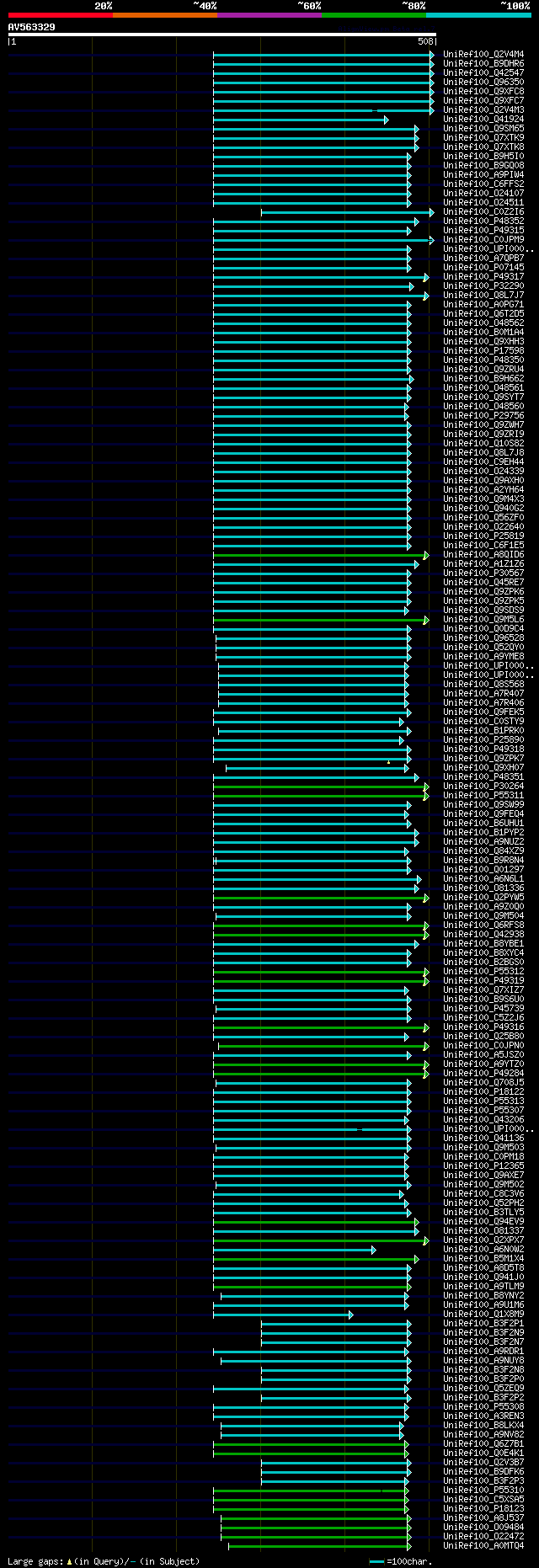Open hit UniRef100_Q2V4M4
Viewport: 539px width, 1568px height.
tap(483, 55)
